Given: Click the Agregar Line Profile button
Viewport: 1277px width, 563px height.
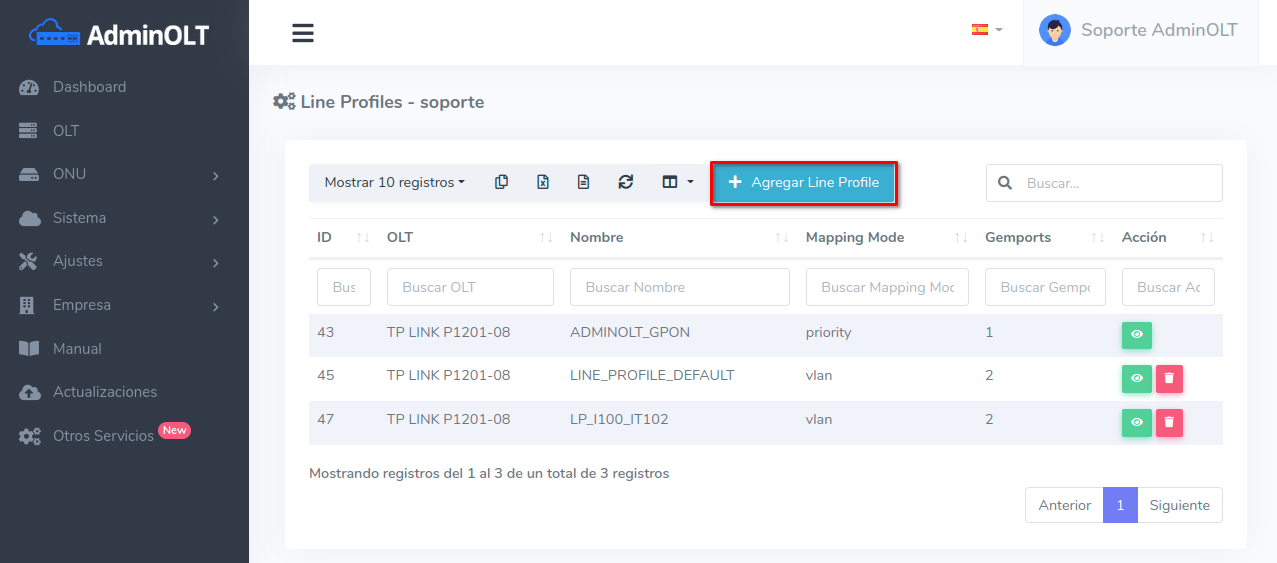Looking at the screenshot, I should 803,182.
